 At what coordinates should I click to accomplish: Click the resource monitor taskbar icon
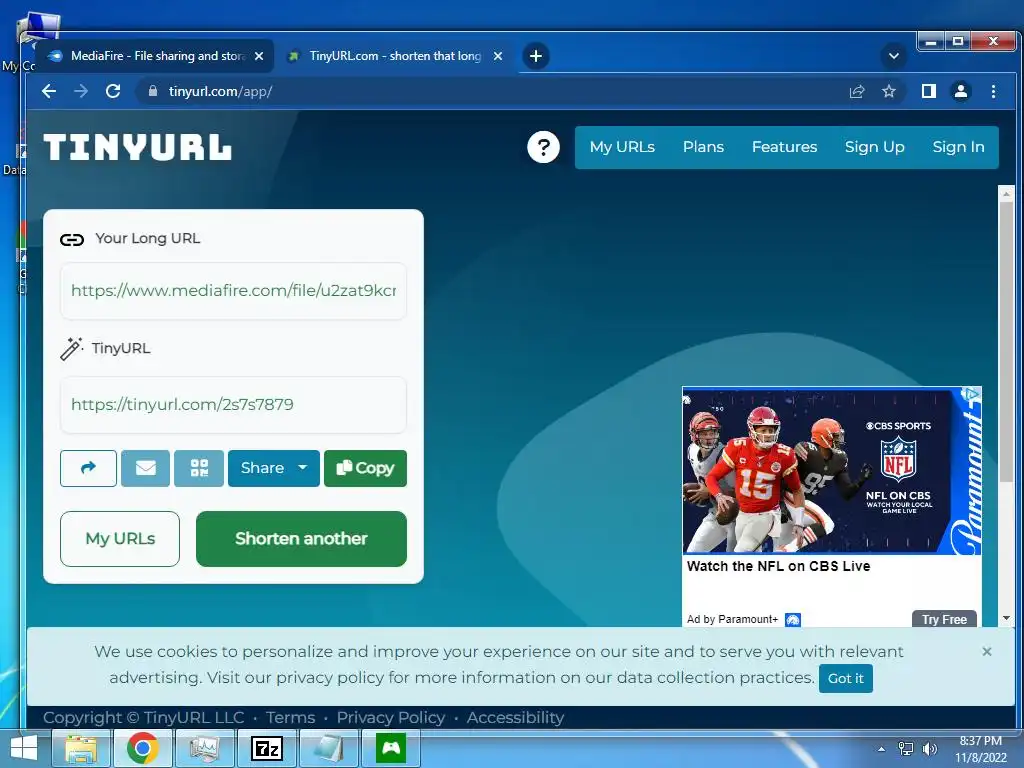click(204, 748)
